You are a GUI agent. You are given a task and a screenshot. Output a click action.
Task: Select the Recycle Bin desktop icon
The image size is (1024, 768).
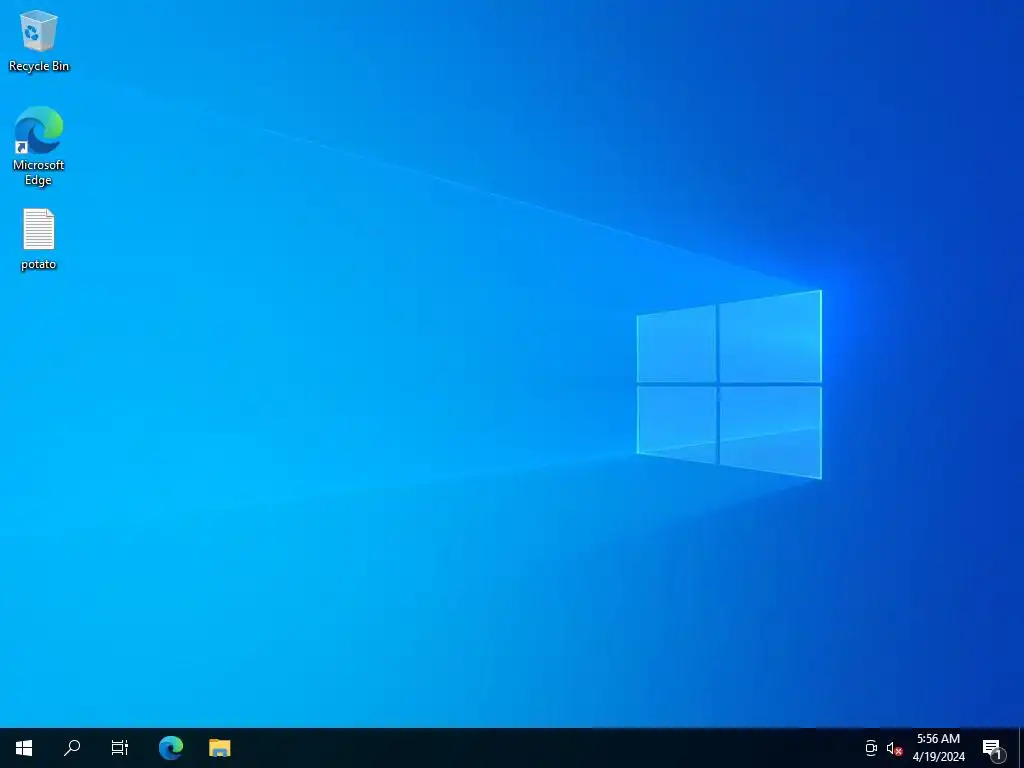[x=39, y=40]
